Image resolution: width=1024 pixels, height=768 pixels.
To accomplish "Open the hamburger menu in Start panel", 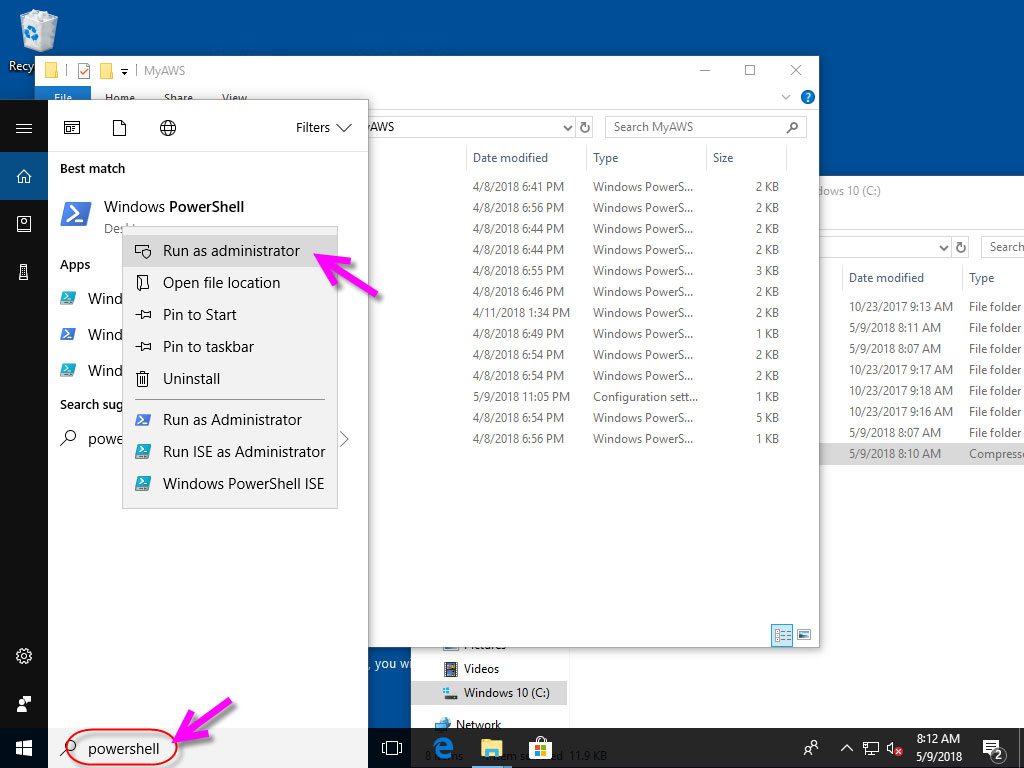I will coord(24,128).
